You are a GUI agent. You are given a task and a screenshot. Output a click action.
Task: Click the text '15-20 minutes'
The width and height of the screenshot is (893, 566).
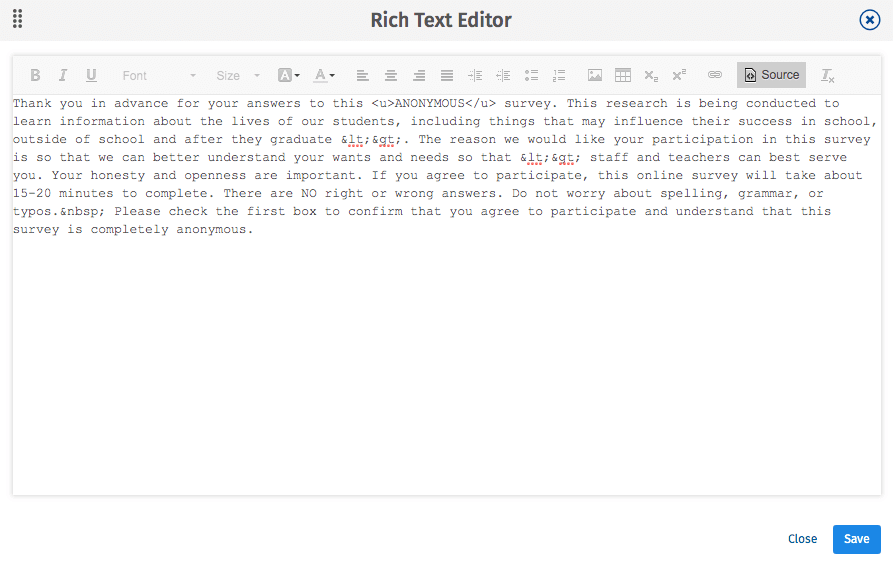click(x=63, y=194)
